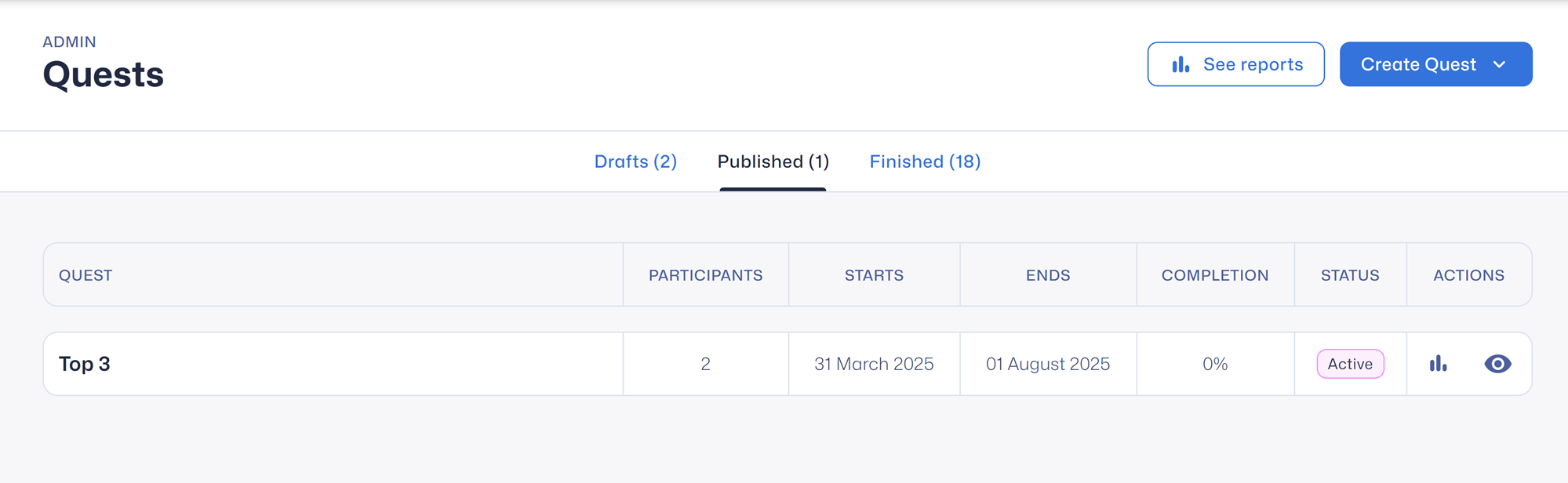This screenshot has height=483, width=1568.
Task: Click the Create Quest button
Action: [1418, 64]
